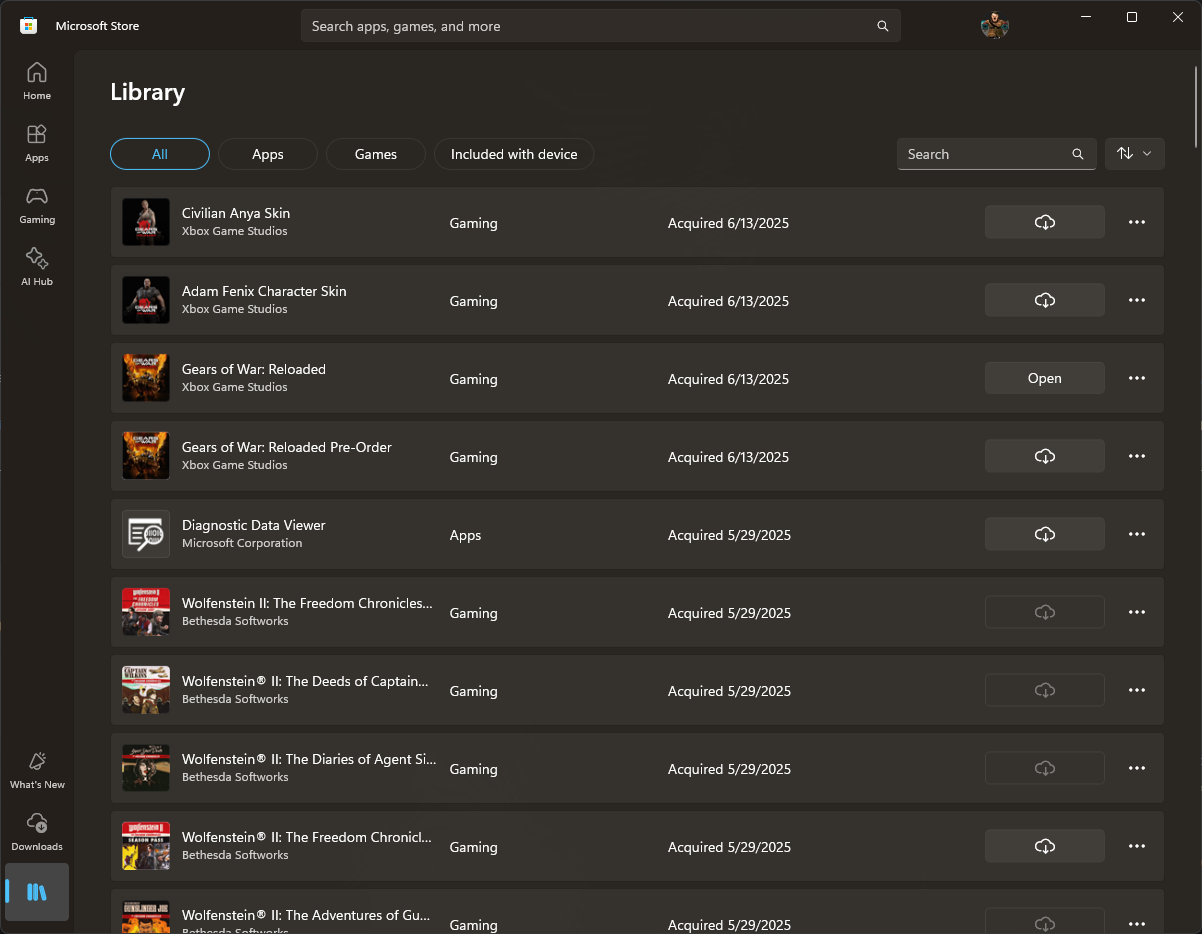Click Wolfenstein II: The Diaries of Agent title
Screen dimensions: 1202x934
point(309,759)
